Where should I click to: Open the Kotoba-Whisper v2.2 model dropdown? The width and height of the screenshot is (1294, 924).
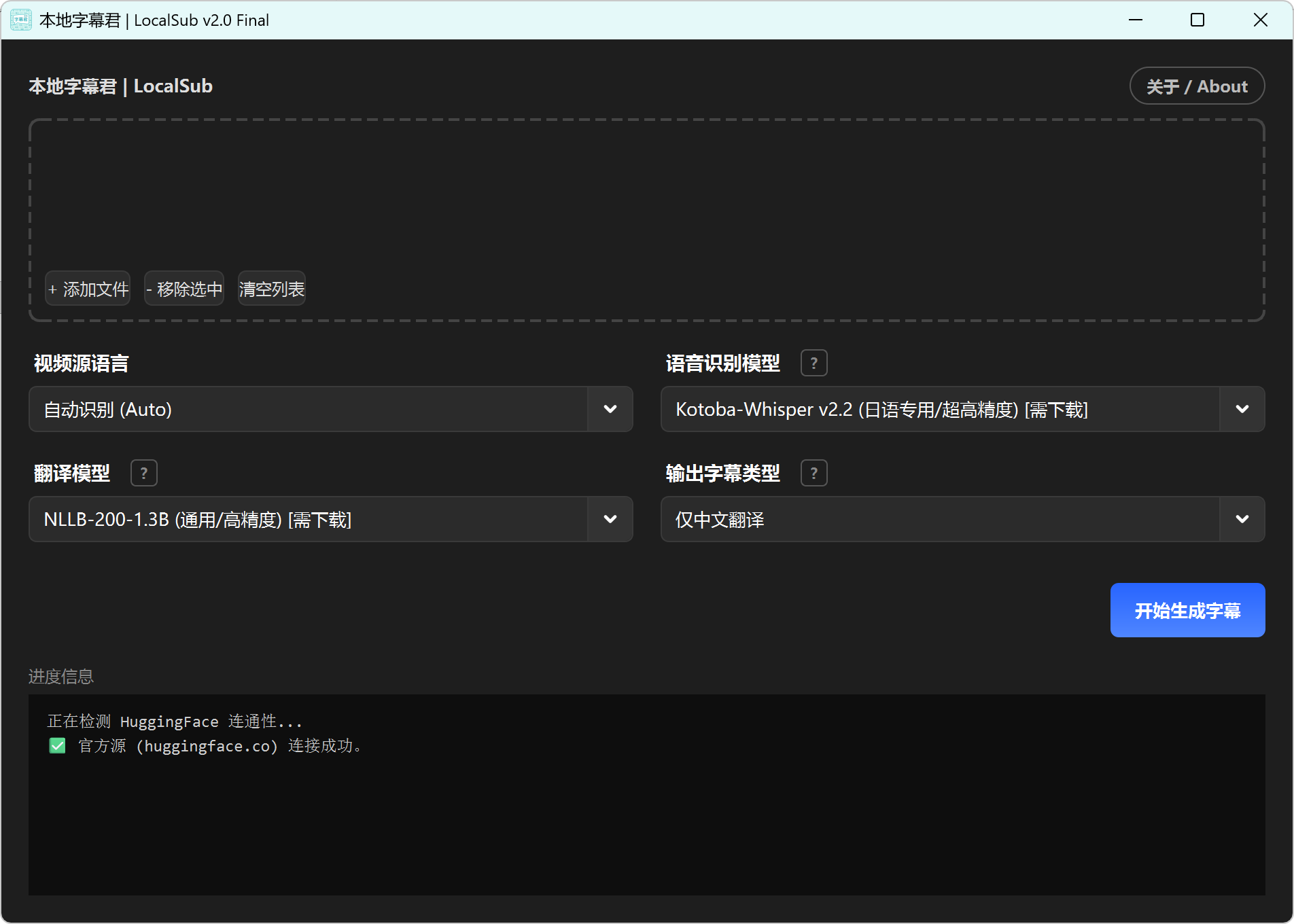click(x=1241, y=409)
